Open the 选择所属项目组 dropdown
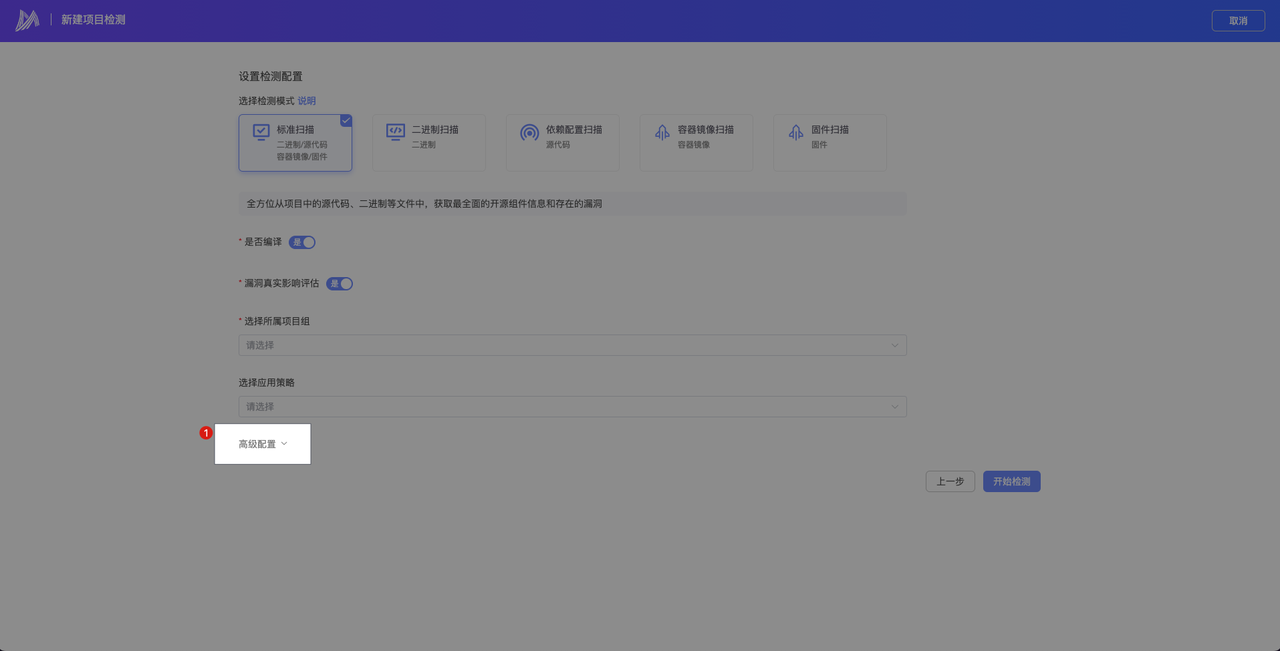Viewport: 1280px width, 651px height. 572,345
